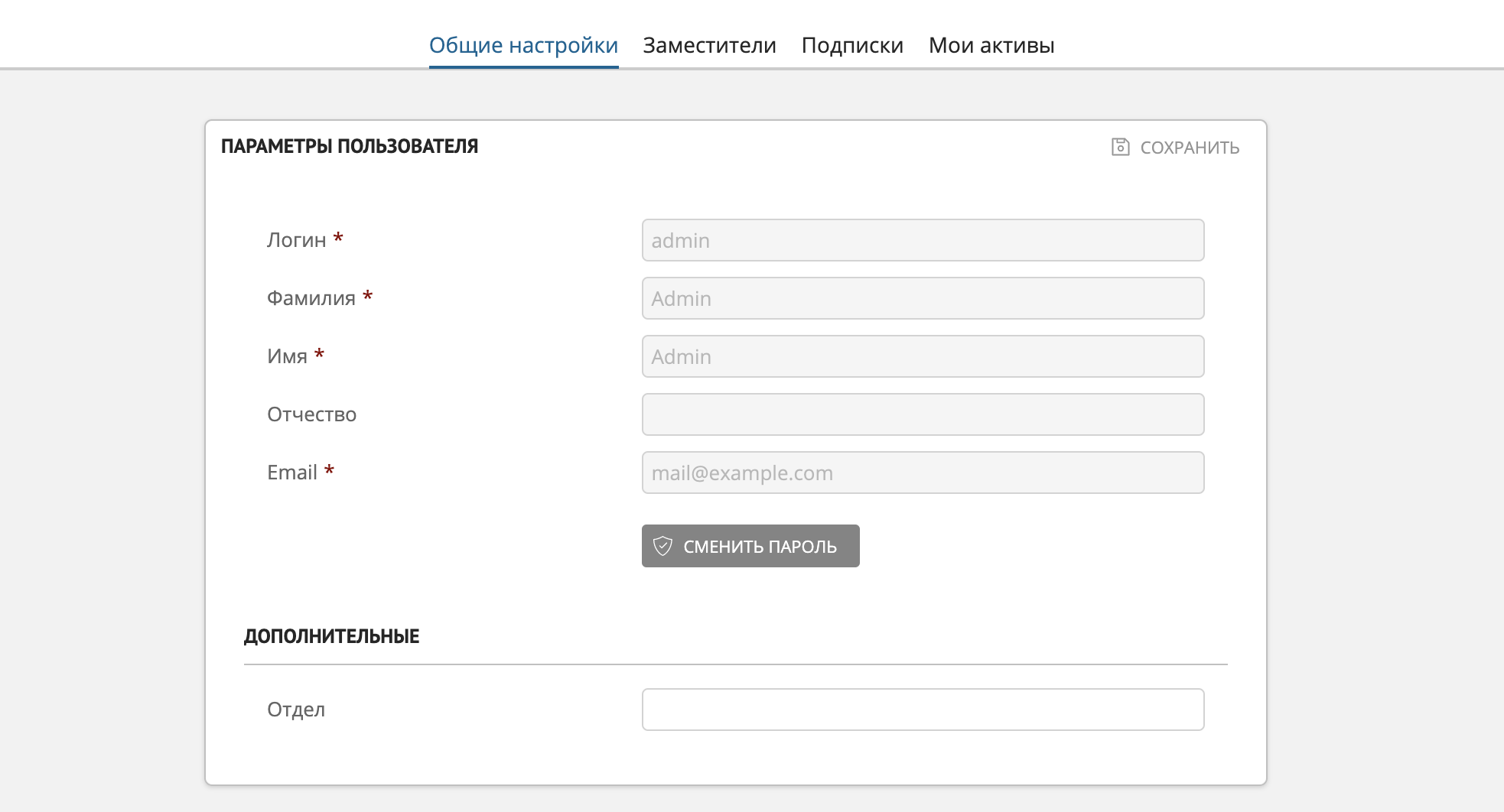
Task: Focus the Фамилия input field
Action: coord(923,298)
